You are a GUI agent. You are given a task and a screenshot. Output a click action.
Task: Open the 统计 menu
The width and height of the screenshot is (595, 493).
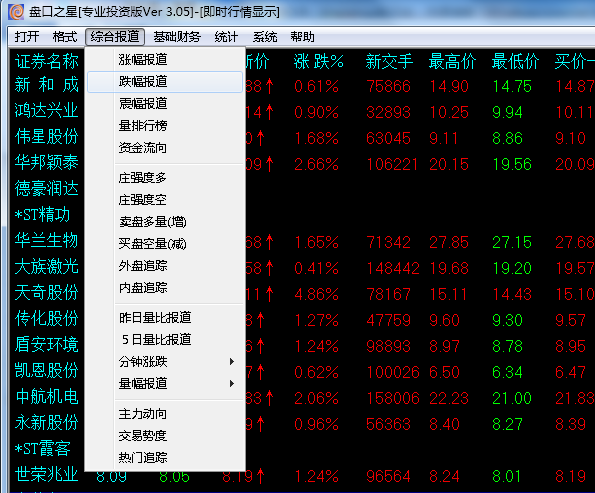pos(226,37)
